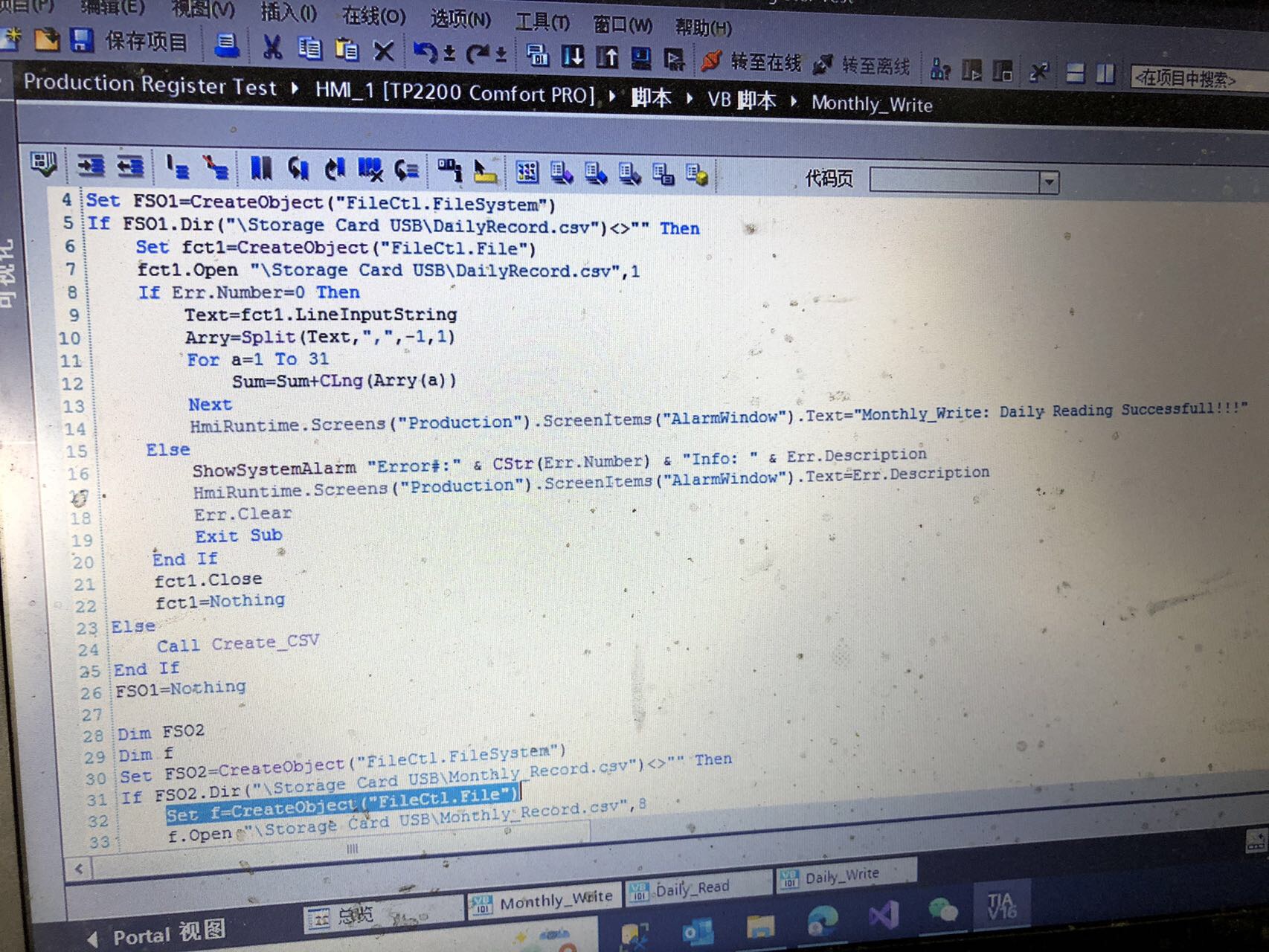Click the Download to device icon
The width and height of the screenshot is (1269, 952).
pos(573,56)
